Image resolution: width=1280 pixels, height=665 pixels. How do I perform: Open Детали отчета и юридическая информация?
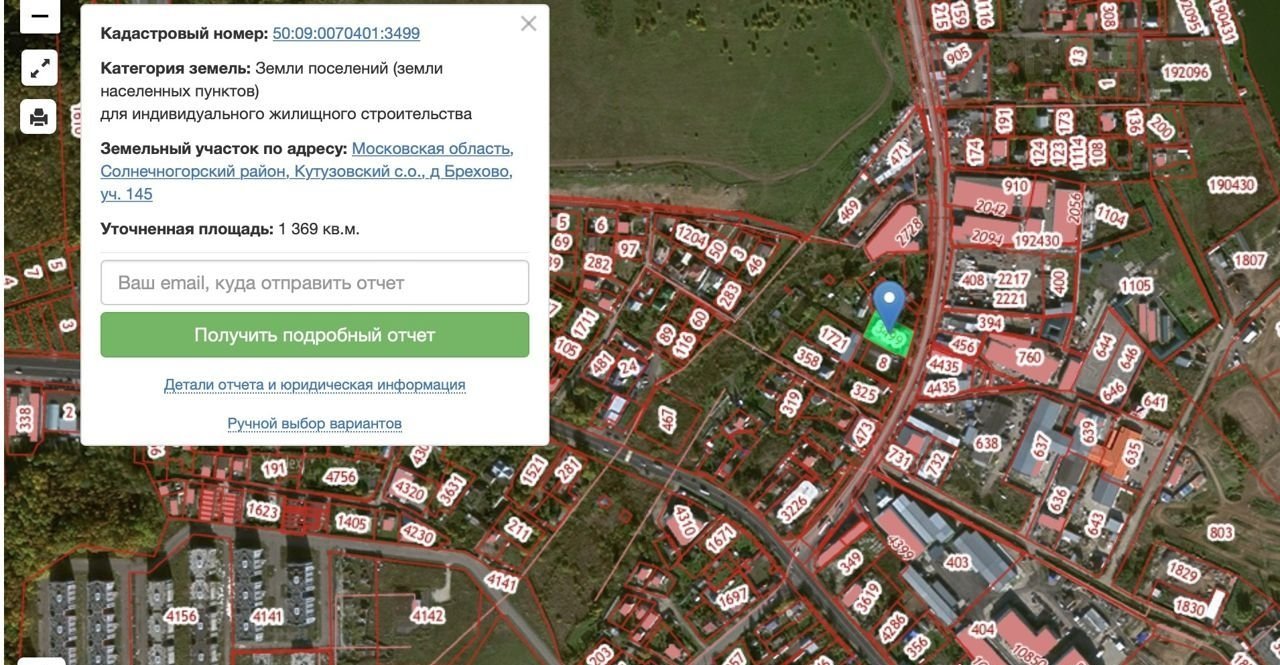point(314,385)
